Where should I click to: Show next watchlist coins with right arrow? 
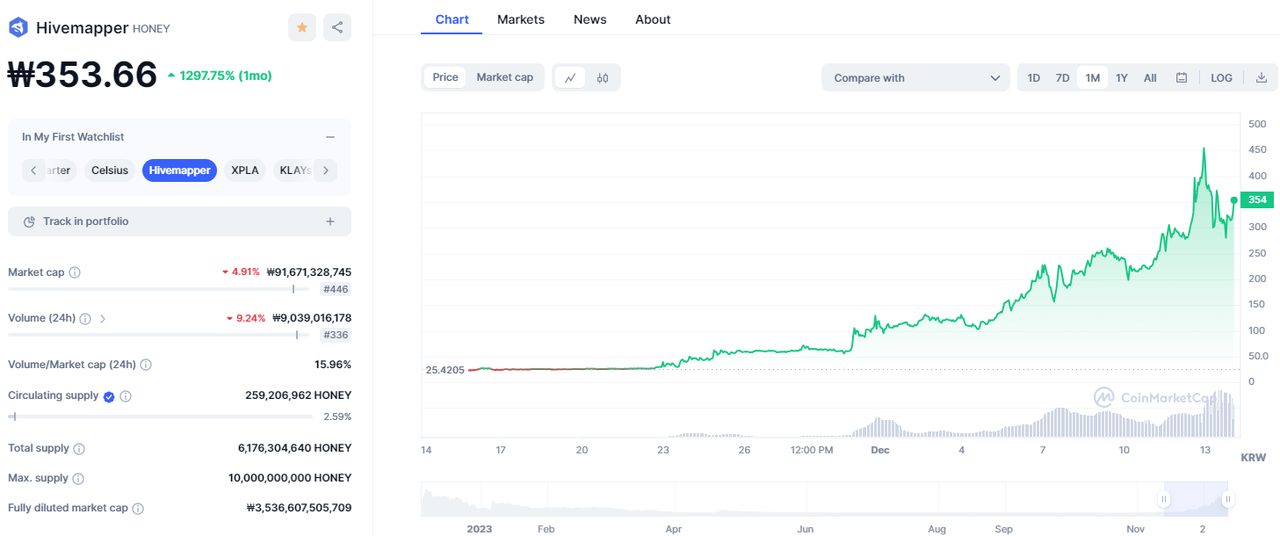pyautogui.click(x=325, y=170)
